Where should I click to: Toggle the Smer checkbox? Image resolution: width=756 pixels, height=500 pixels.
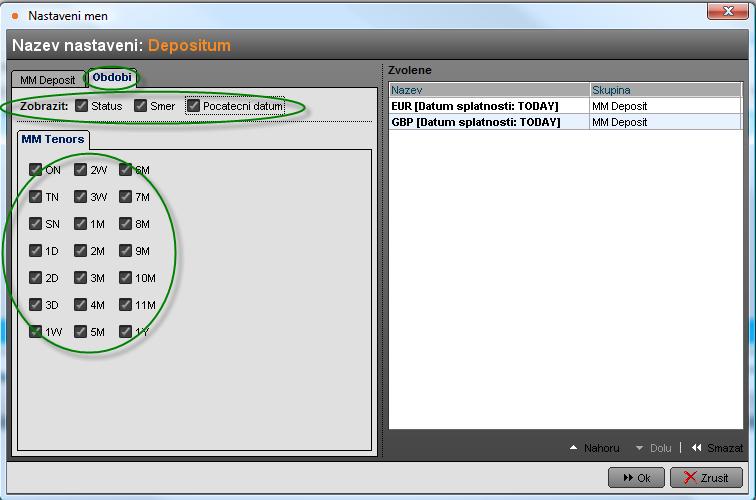point(140,106)
